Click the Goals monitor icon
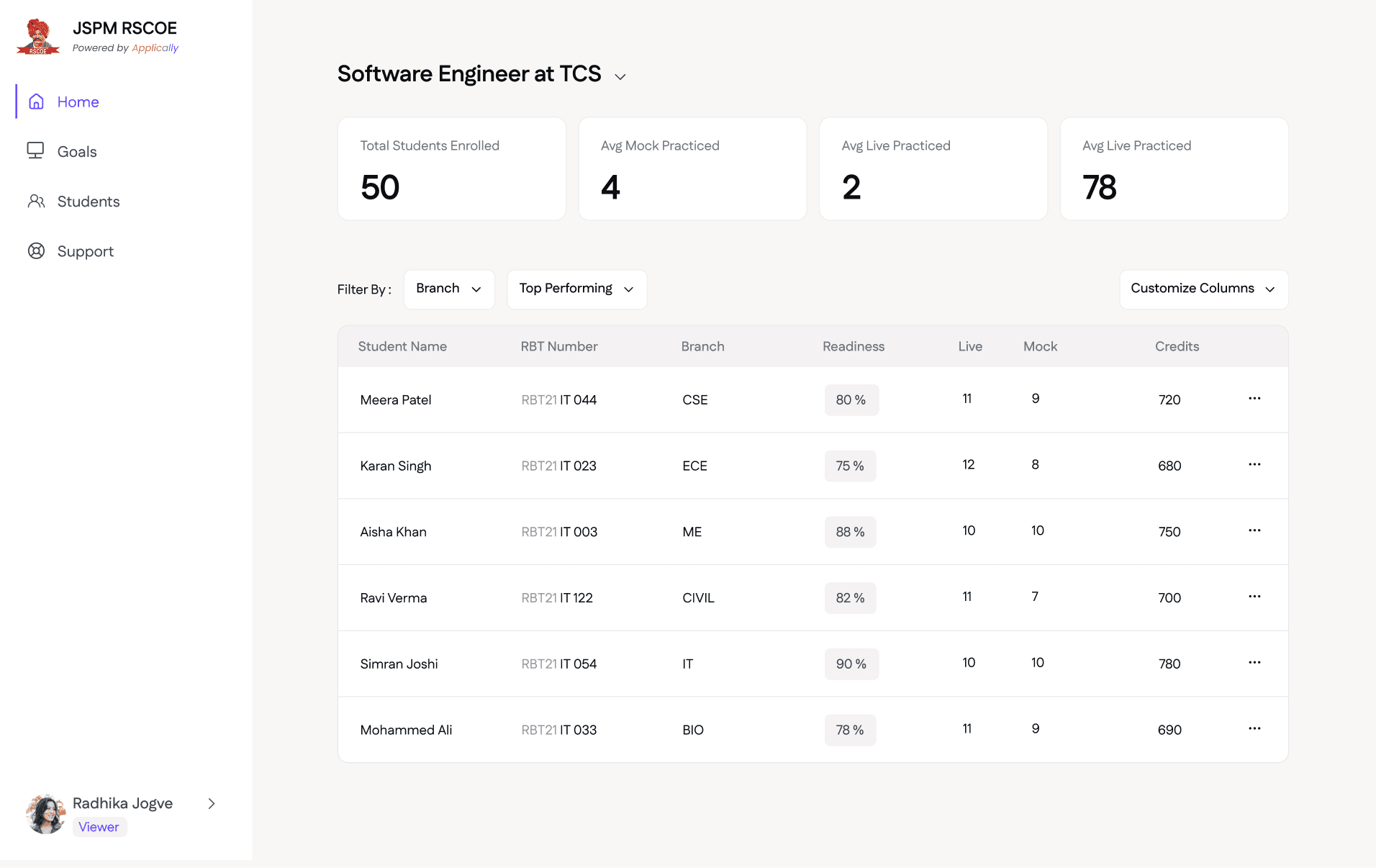Viewport: 1376px width, 868px height. coord(35,150)
